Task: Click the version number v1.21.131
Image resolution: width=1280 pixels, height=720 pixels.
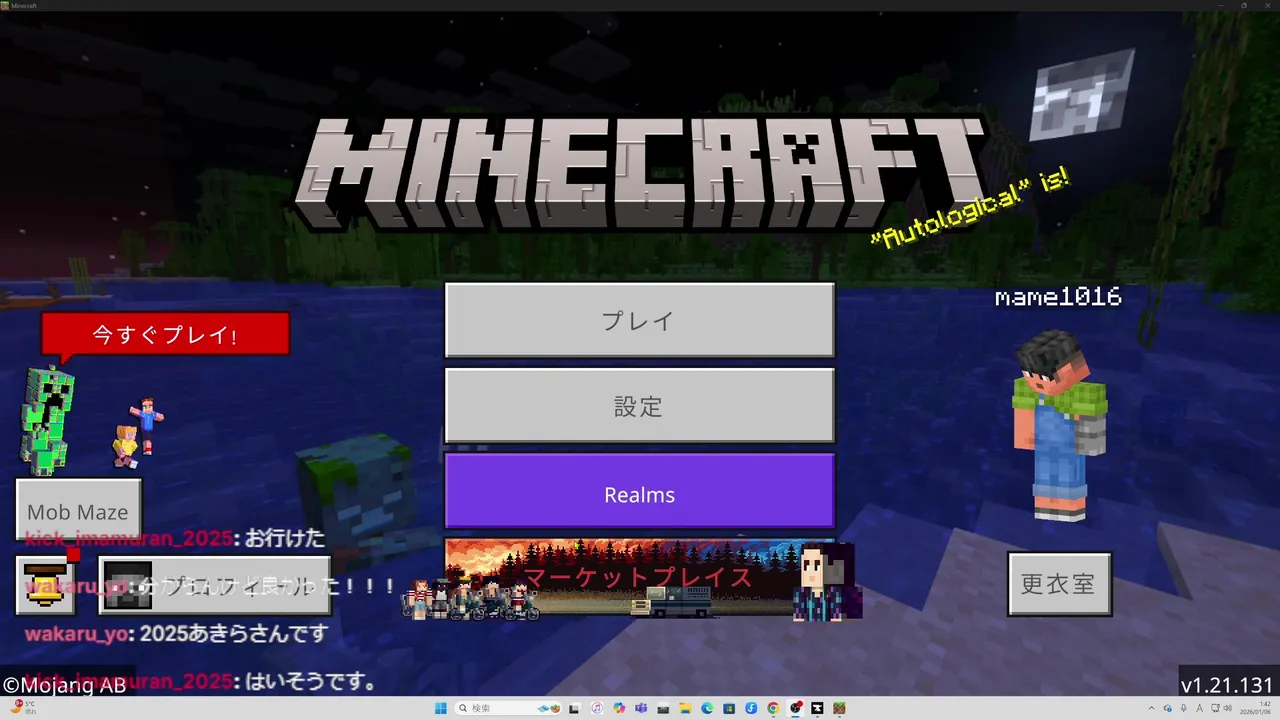Action: [1226, 685]
